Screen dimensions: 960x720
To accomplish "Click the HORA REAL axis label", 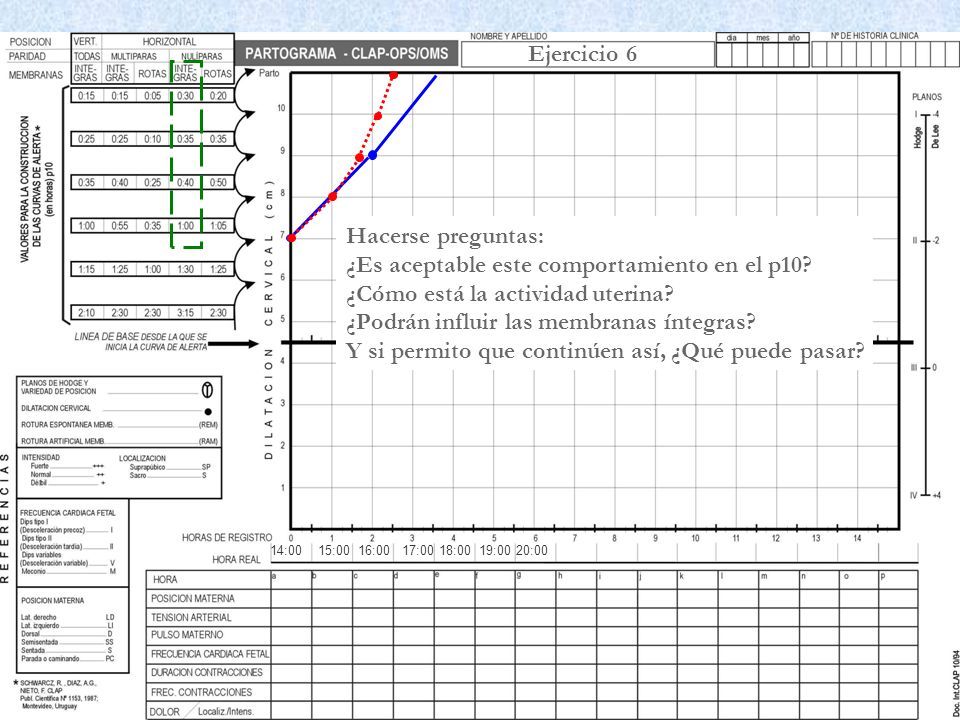I will (x=236, y=560).
